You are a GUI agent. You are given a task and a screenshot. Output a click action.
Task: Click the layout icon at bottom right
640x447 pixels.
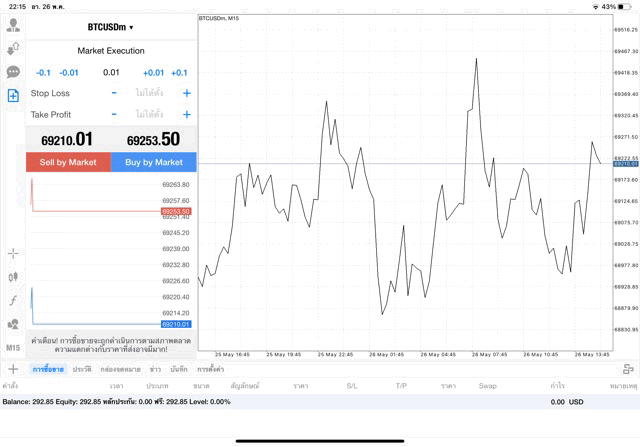pos(628,369)
